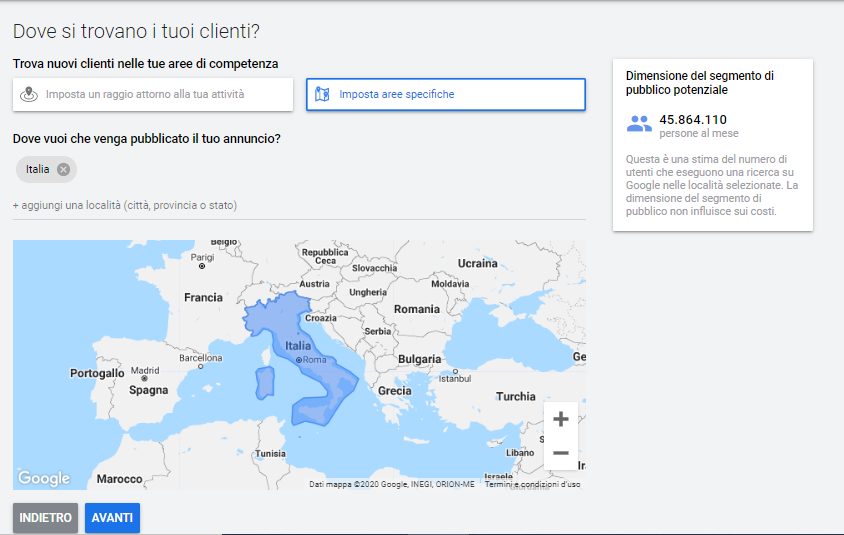The width and height of the screenshot is (844, 535).
Task: Click the Google logo on the map
Action: pos(44,478)
